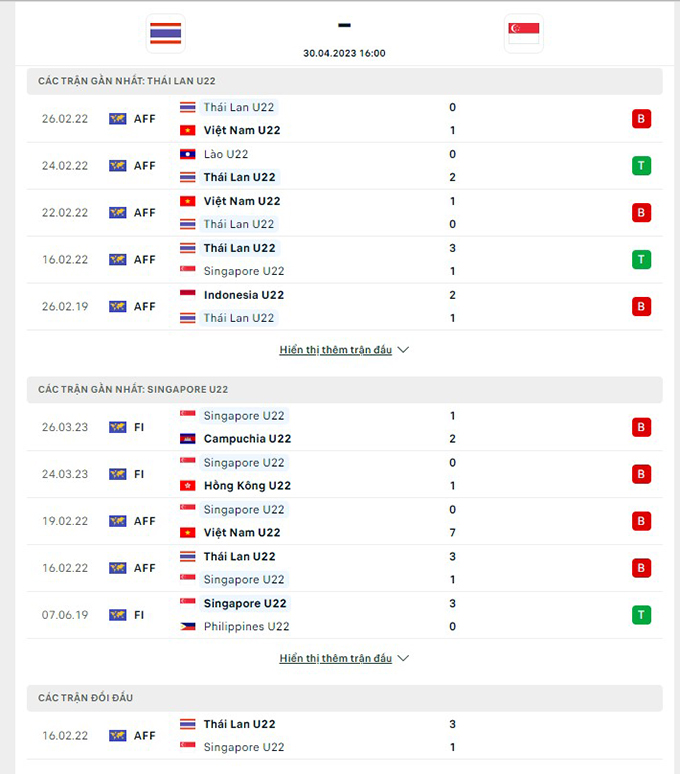Image resolution: width=680 pixels, height=774 pixels.
Task: Click 'Hiển thị thêm trận đấu' under Singapore section
Action: (x=336, y=658)
